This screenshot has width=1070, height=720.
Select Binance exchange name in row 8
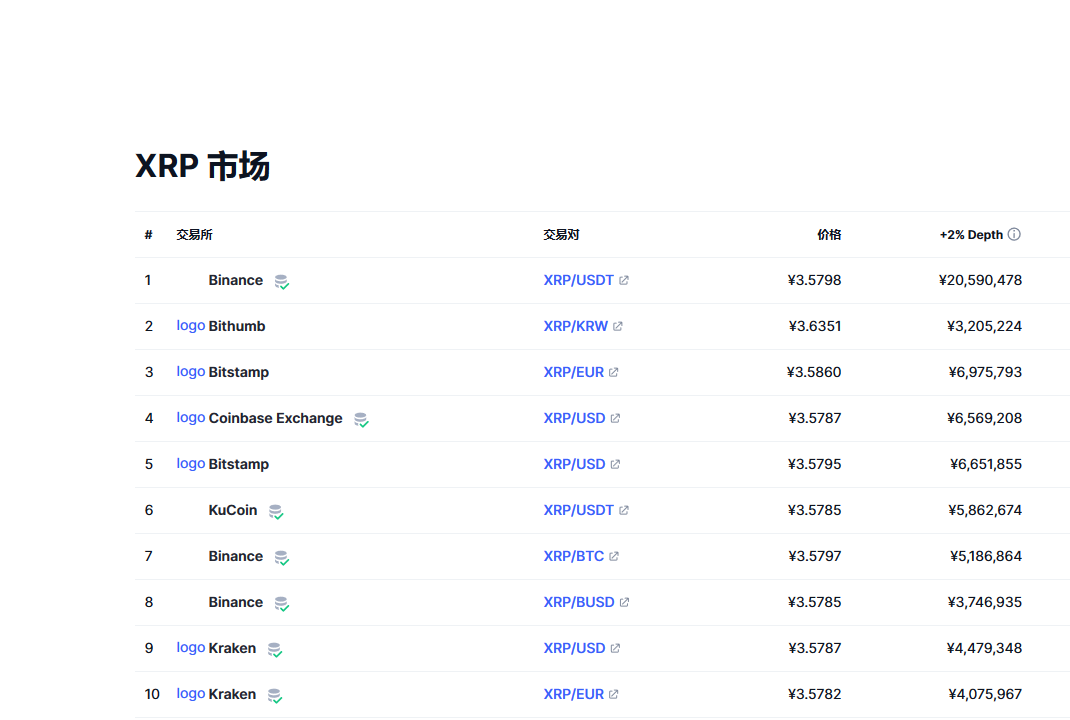(x=235, y=602)
